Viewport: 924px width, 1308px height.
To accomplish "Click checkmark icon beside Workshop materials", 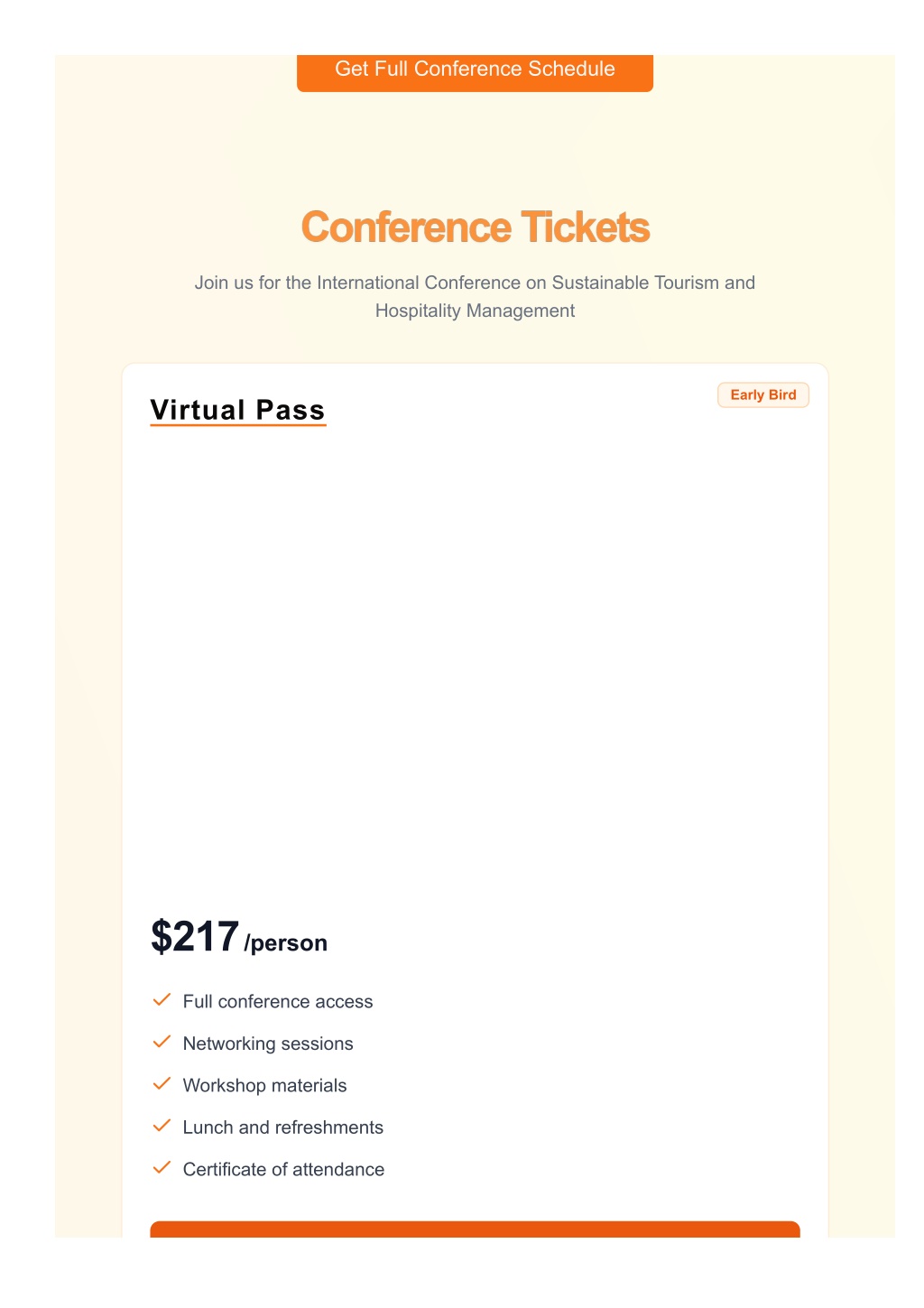I will click(x=162, y=1084).
